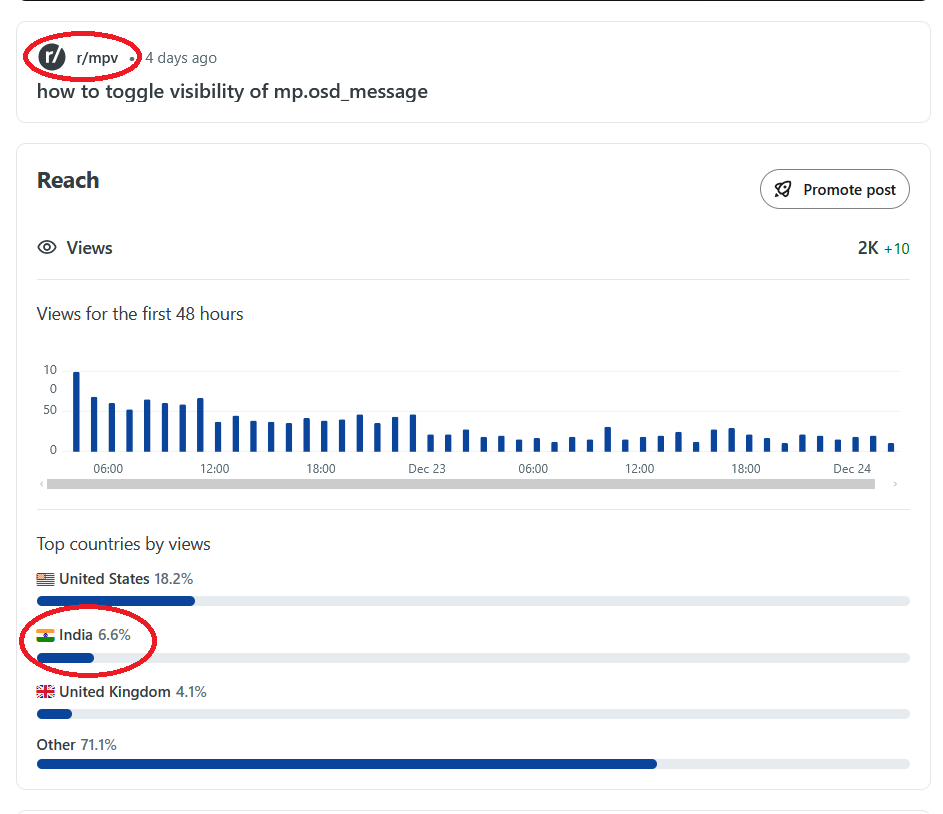Click the 50 value on chart y-axis
This screenshot has height=814, width=943.
50,410
